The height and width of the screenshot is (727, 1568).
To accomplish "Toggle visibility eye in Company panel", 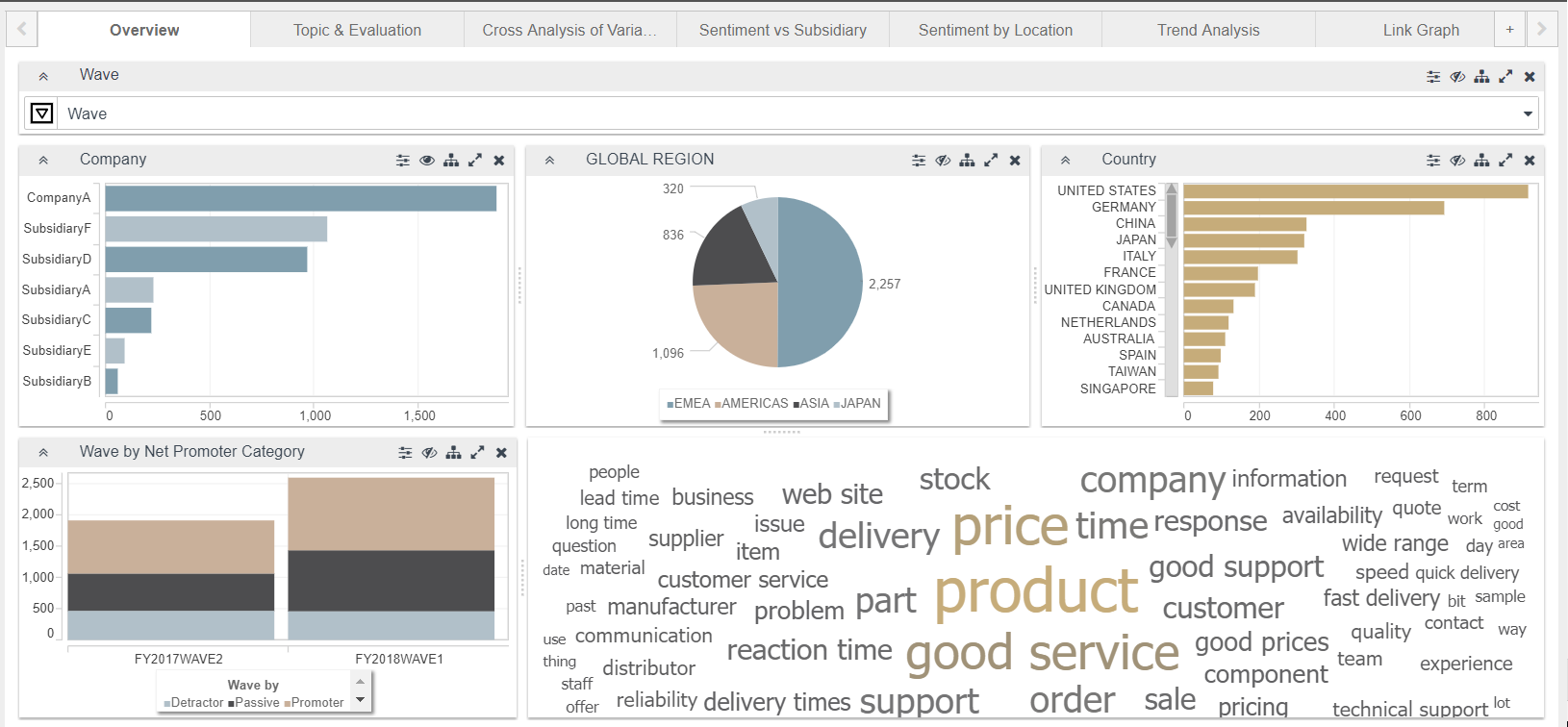I will (x=427, y=161).
